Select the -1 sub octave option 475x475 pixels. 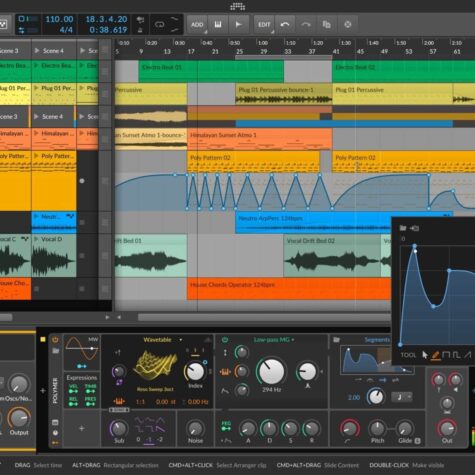(150, 440)
